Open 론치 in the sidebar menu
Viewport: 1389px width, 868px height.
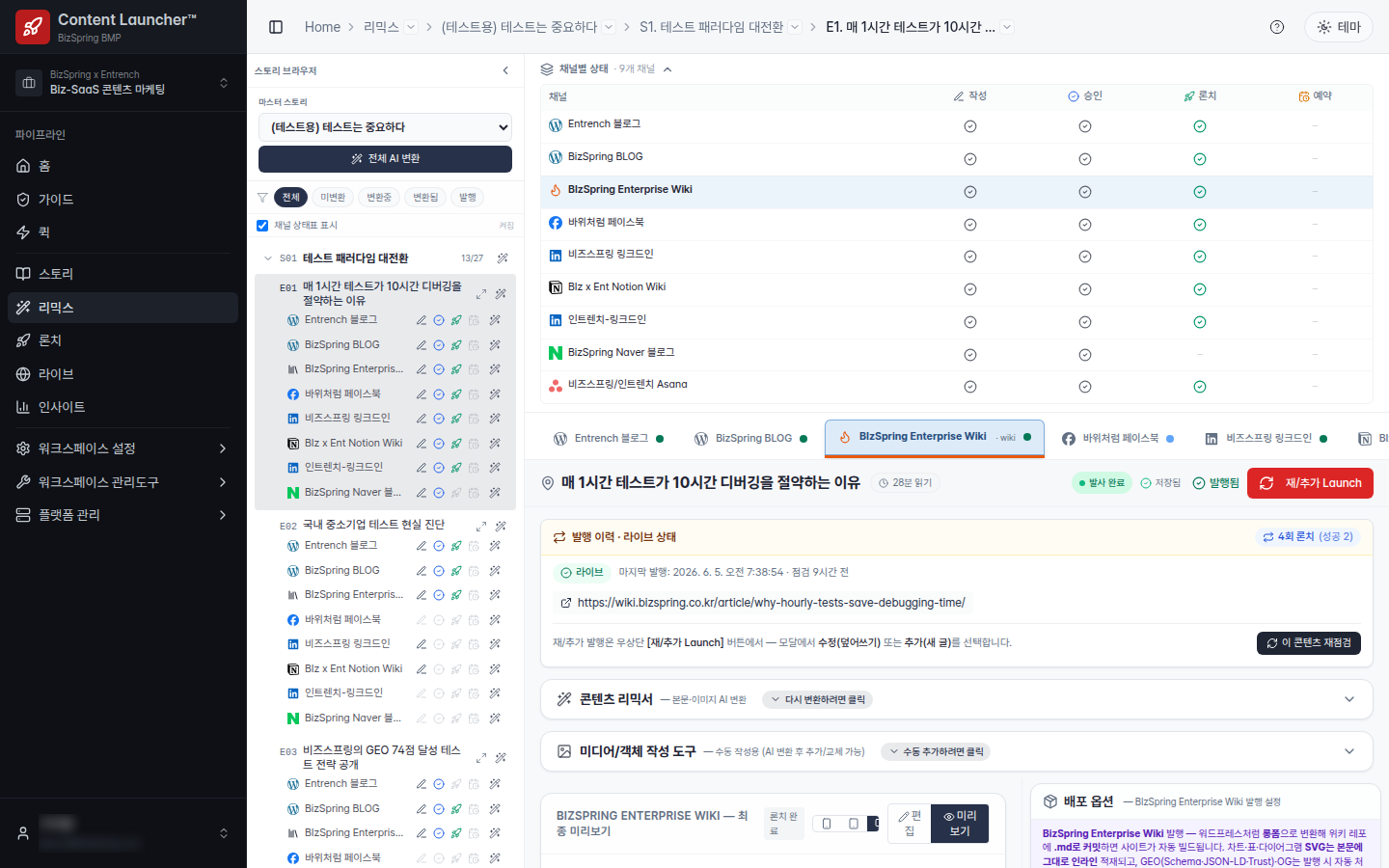tap(123, 340)
